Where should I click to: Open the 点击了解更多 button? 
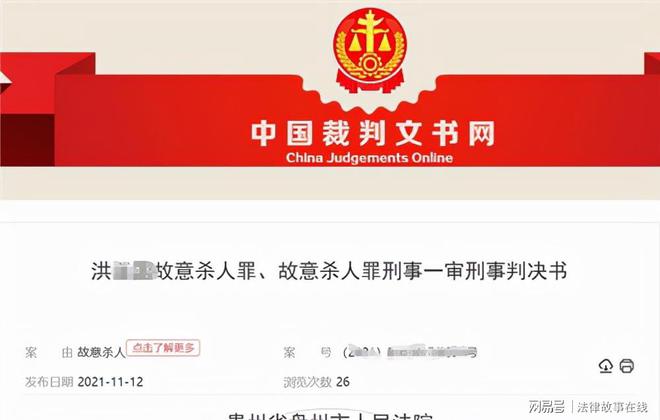pos(163,348)
